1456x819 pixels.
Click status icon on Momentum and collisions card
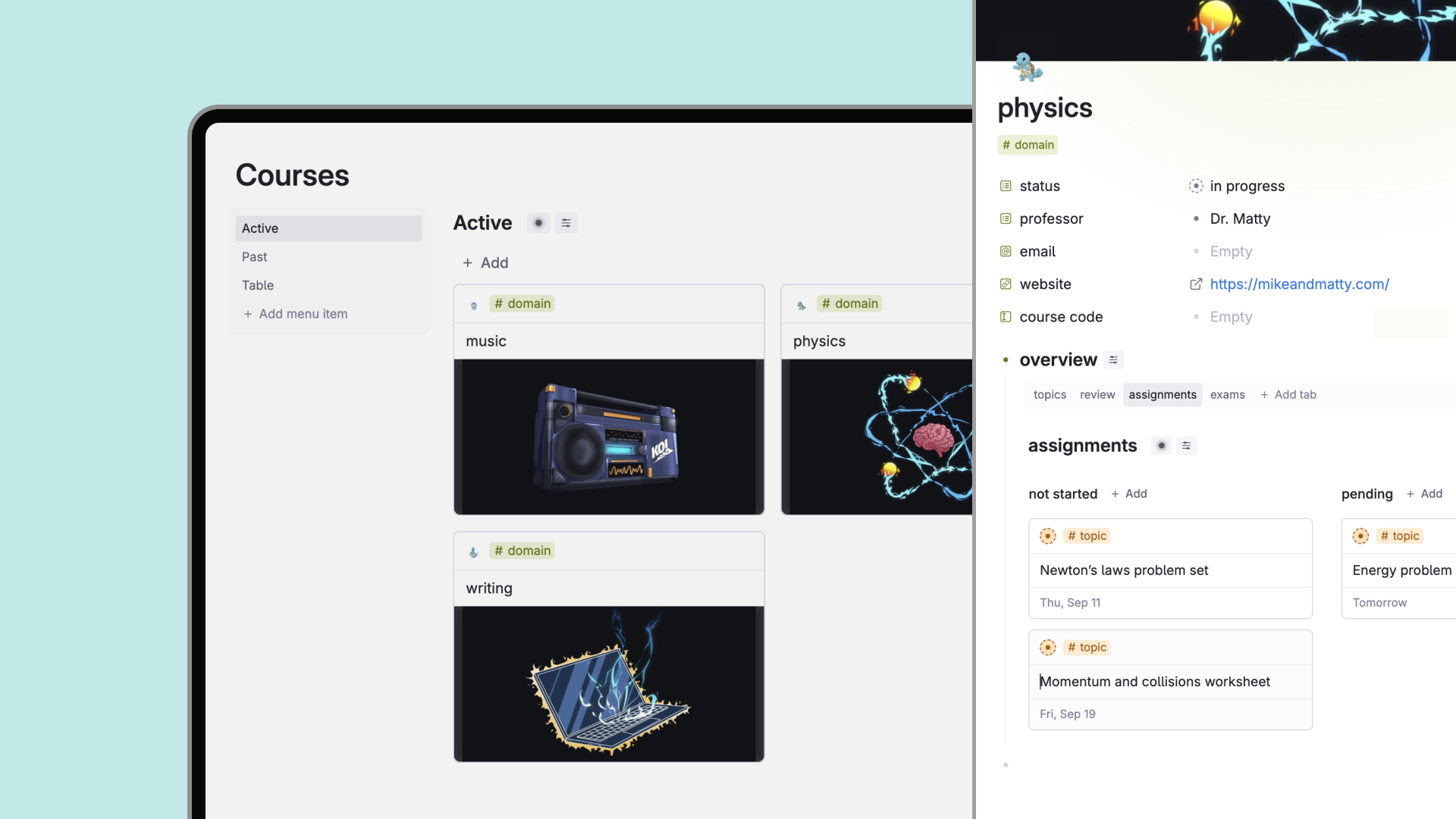(1048, 648)
